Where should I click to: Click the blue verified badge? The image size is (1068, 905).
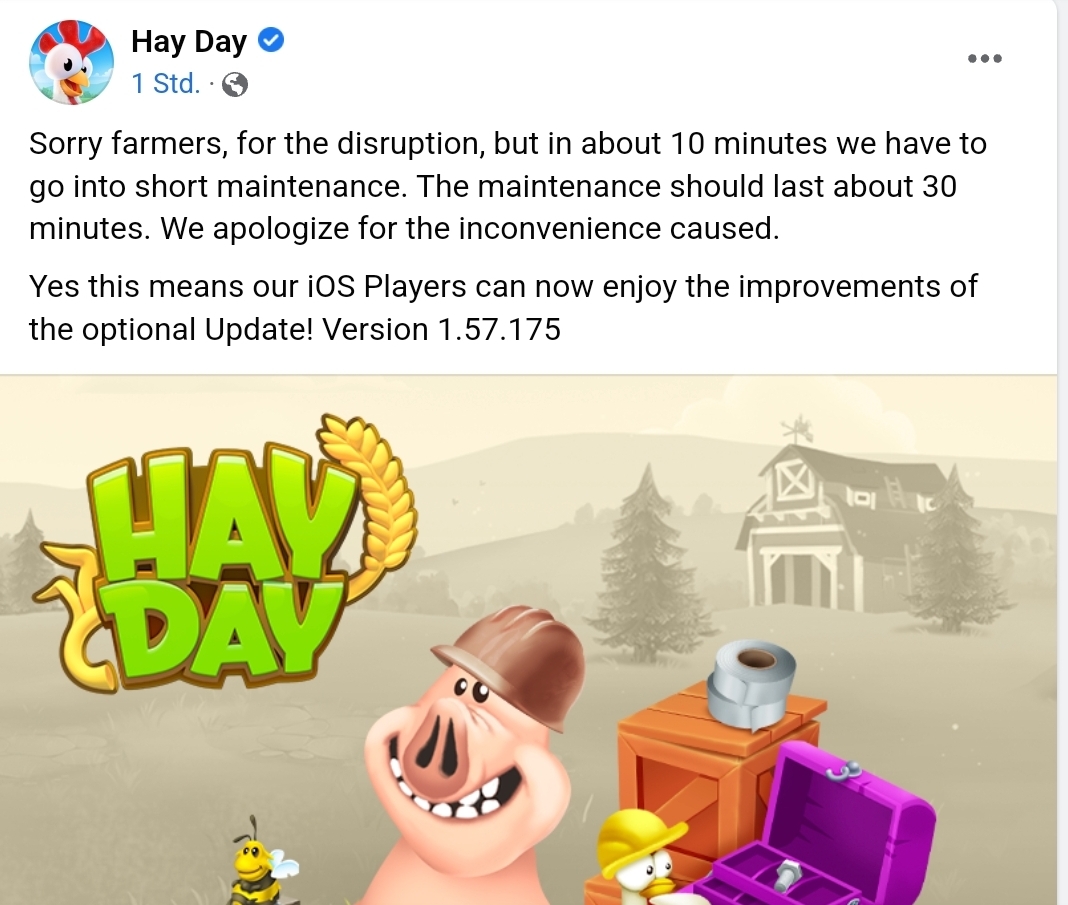coord(271,39)
